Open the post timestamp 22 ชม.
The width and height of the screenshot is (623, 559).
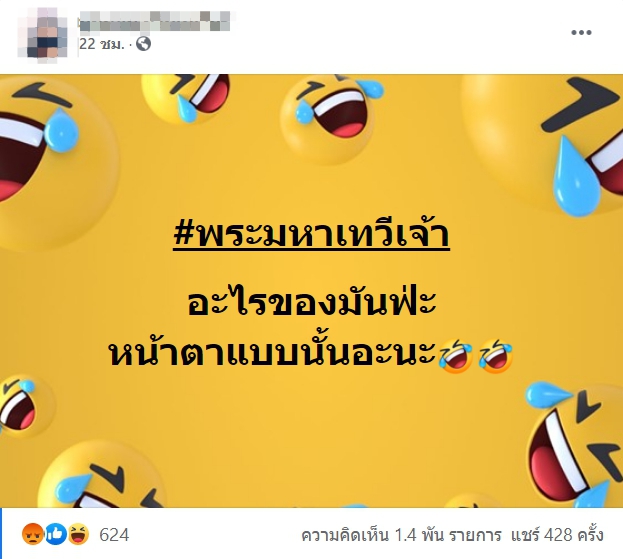[102, 44]
